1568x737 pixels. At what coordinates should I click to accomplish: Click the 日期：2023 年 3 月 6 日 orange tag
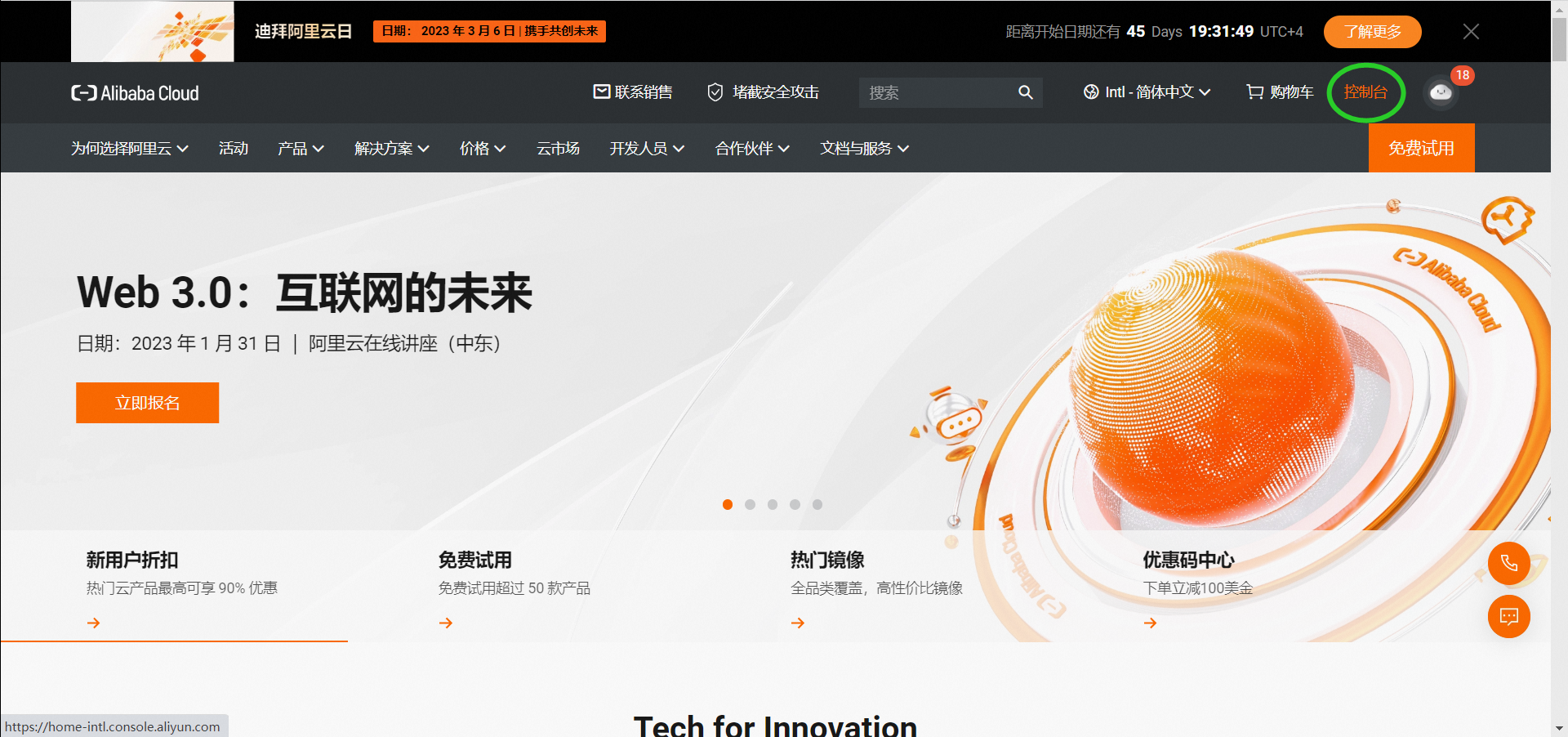[489, 31]
